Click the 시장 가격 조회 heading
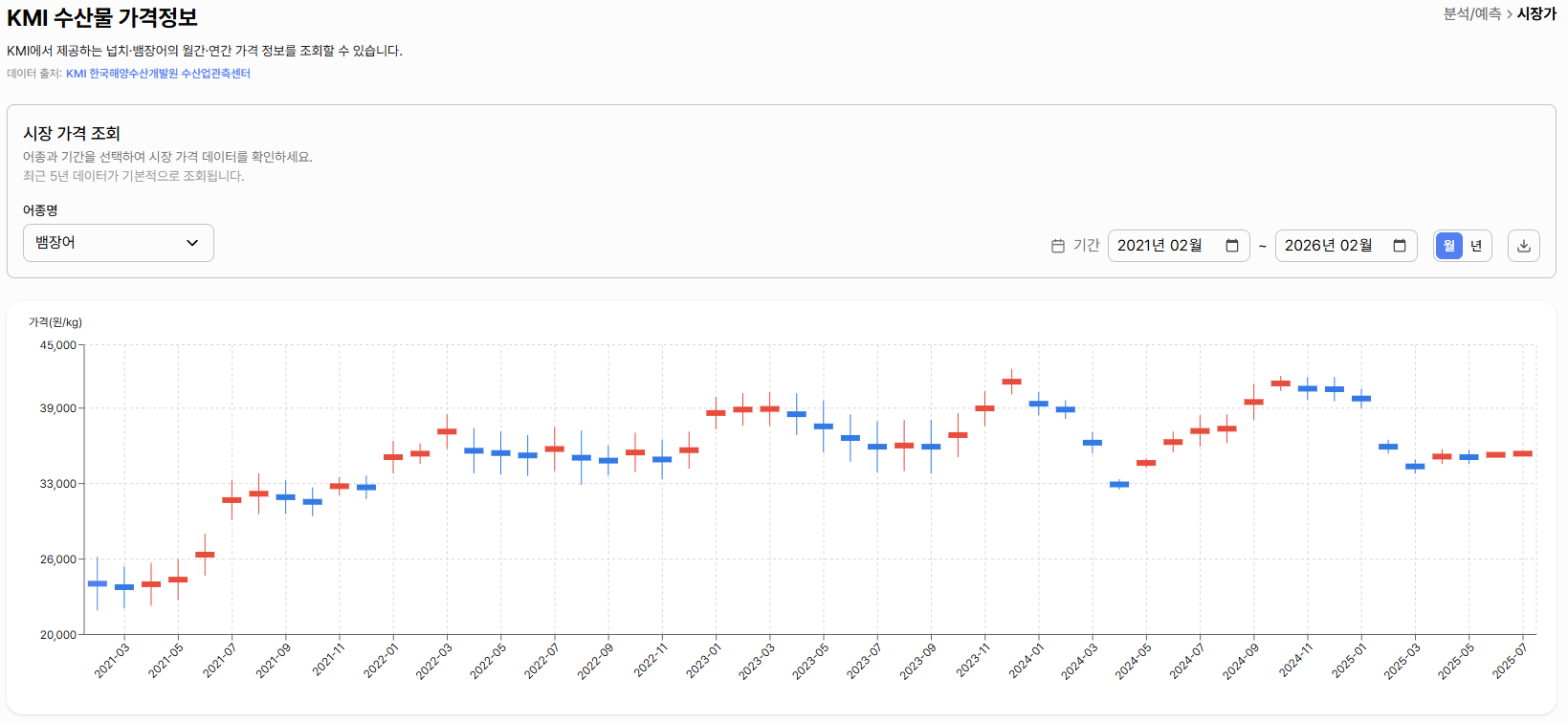The height and width of the screenshot is (723, 1568). [72, 133]
